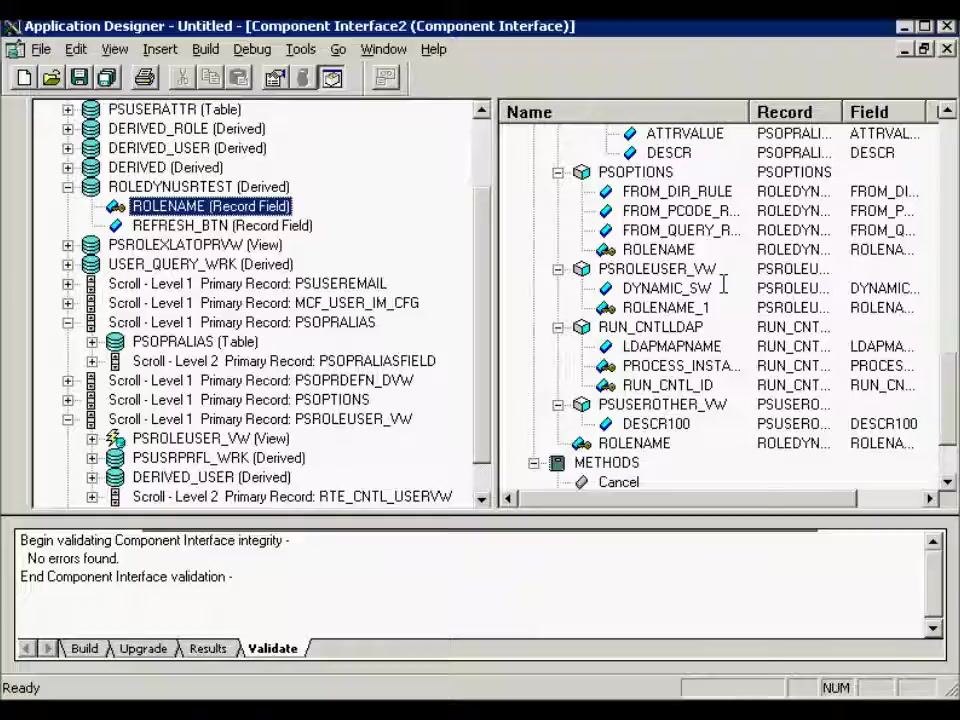This screenshot has width=960, height=720.
Task: Click the METHODS book icon
Action: pyautogui.click(x=557, y=463)
